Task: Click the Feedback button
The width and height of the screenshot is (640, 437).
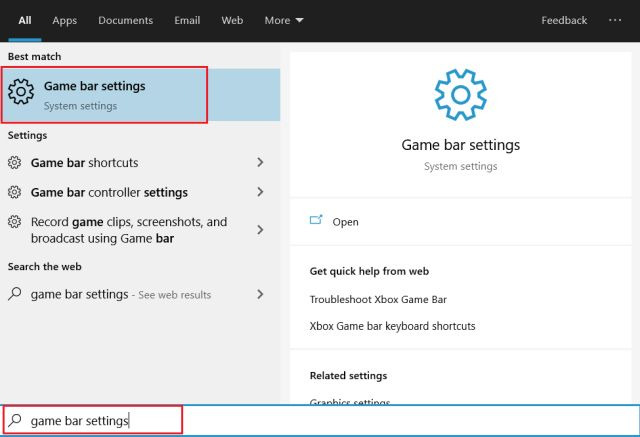Action: coord(564,20)
